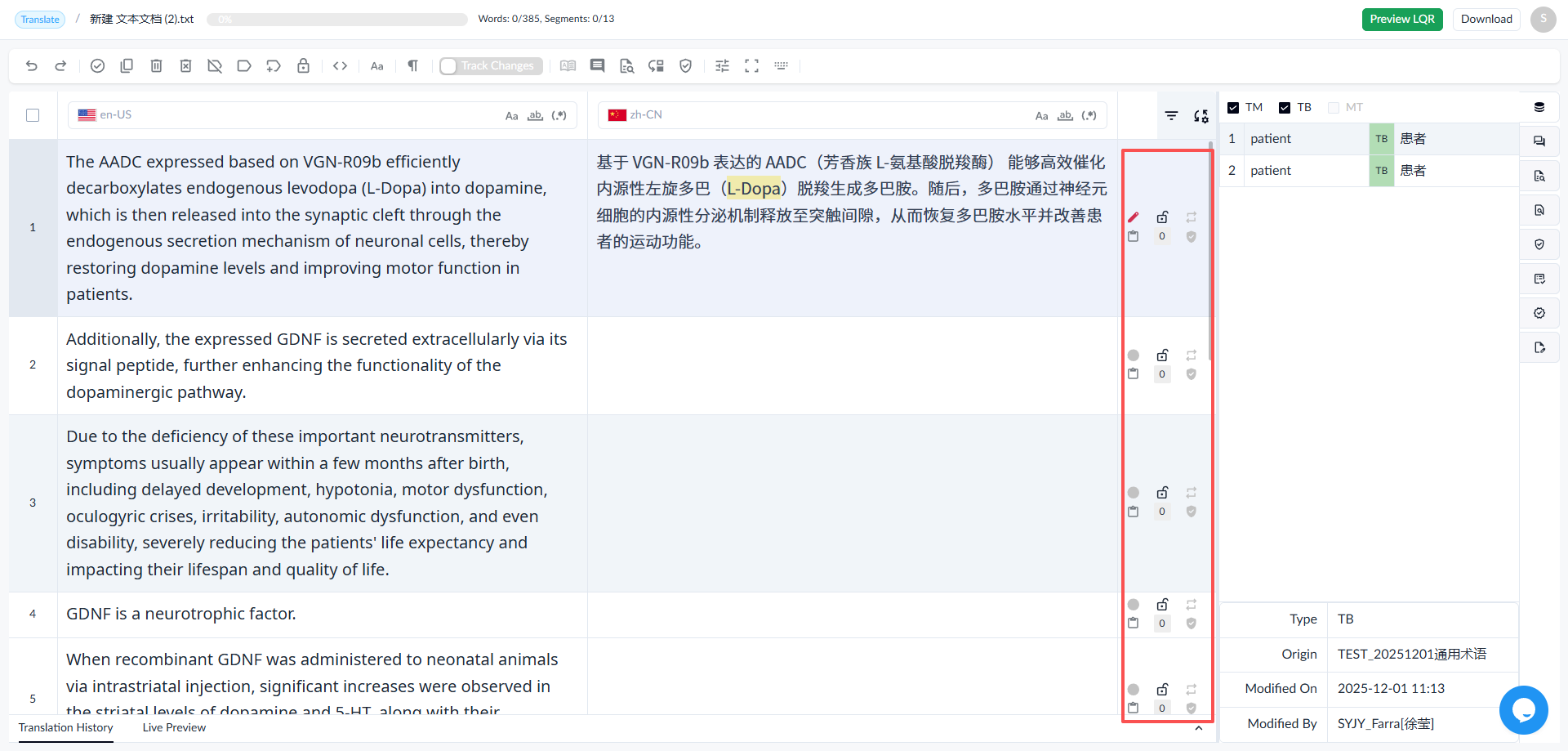The image size is (1568, 751).
Task: Switch to the Live Preview tab
Action: pos(174,728)
